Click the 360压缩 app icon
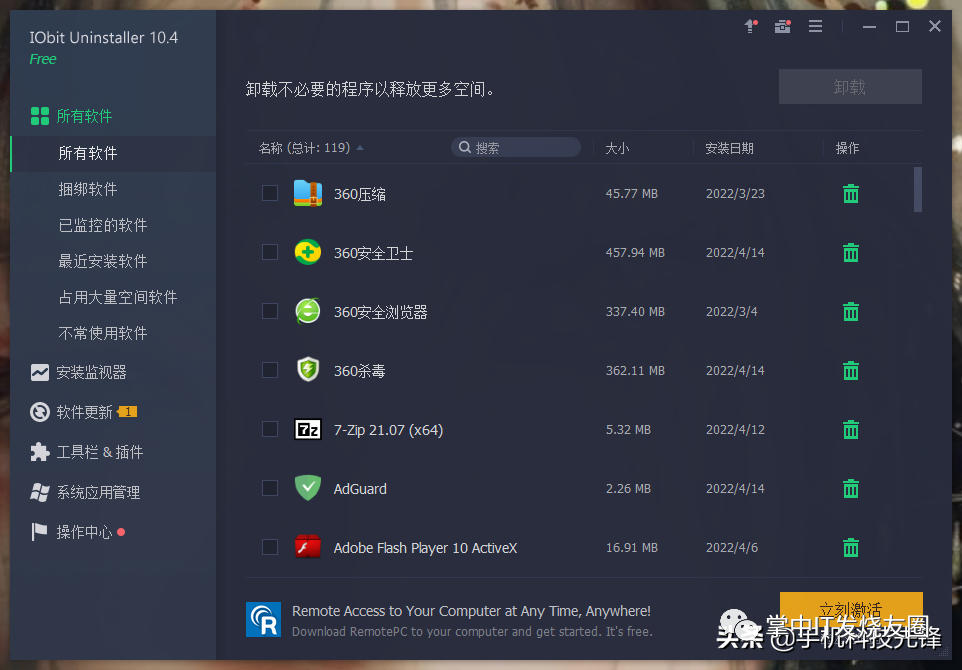This screenshot has width=962, height=670. [308, 193]
